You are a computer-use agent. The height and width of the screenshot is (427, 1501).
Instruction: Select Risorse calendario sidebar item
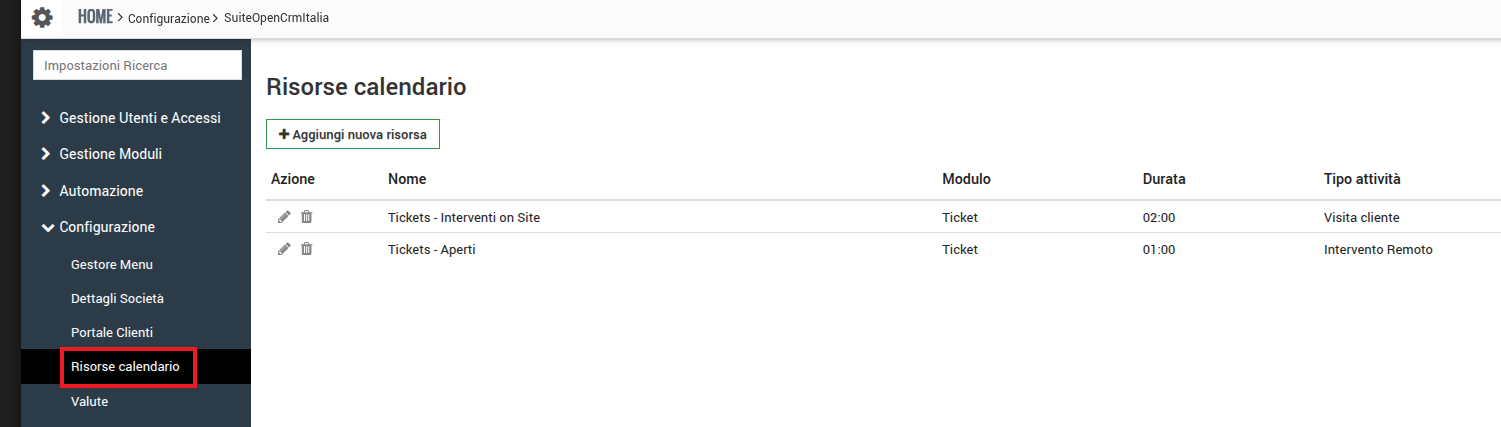pos(125,367)
